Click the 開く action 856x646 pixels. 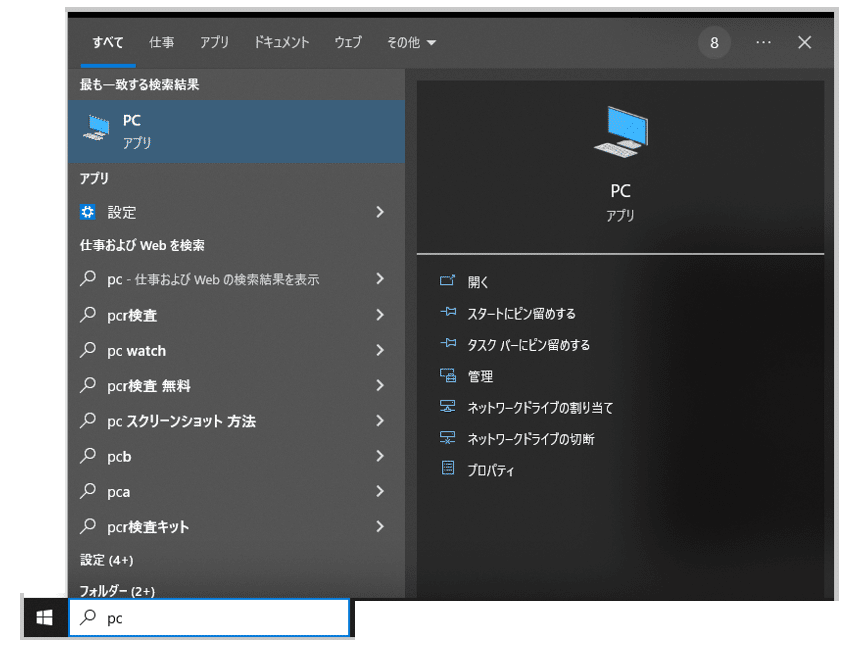pyautogui.click(x=478, y=282)
